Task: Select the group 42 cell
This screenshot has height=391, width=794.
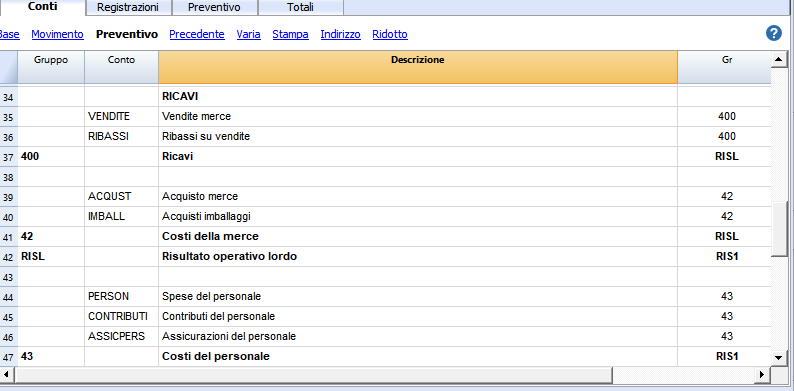Action: click(51, 237)
